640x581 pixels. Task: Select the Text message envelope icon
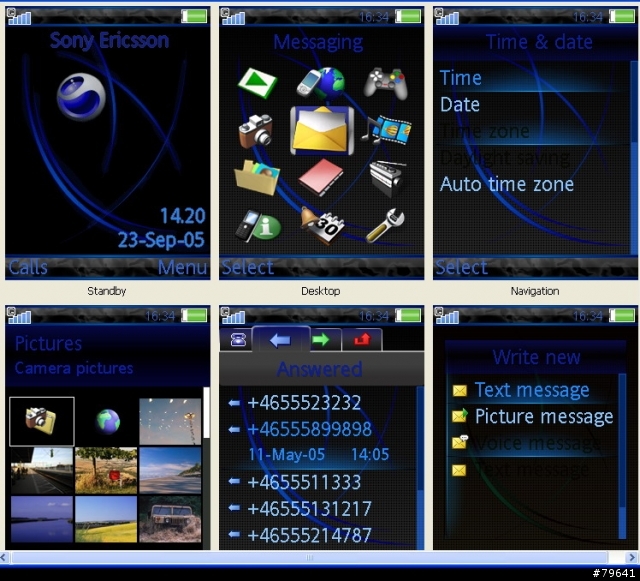pyautogui.click(x=460, y=391)
